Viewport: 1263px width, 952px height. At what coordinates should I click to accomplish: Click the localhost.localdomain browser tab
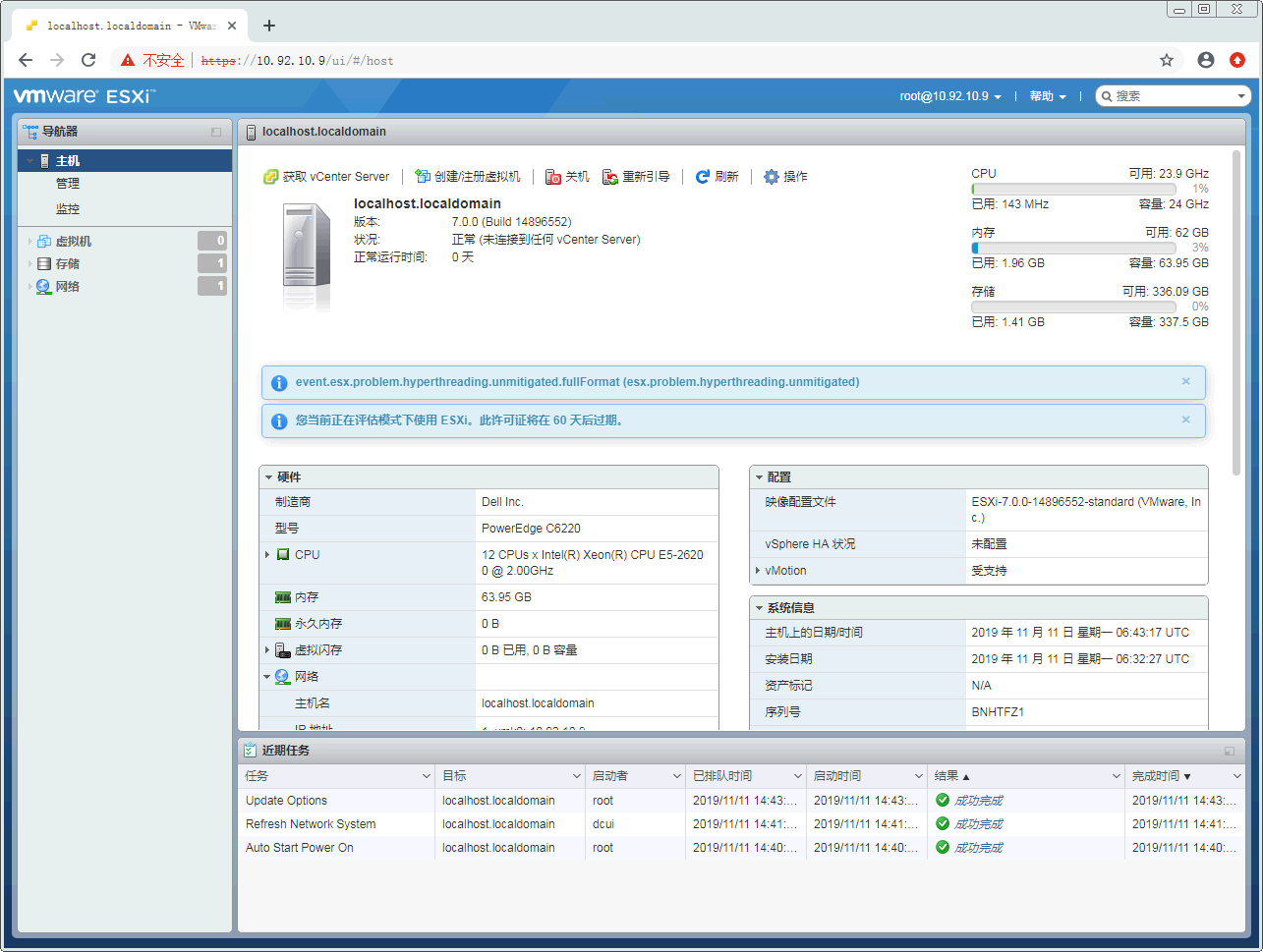[x=131, y=26]
